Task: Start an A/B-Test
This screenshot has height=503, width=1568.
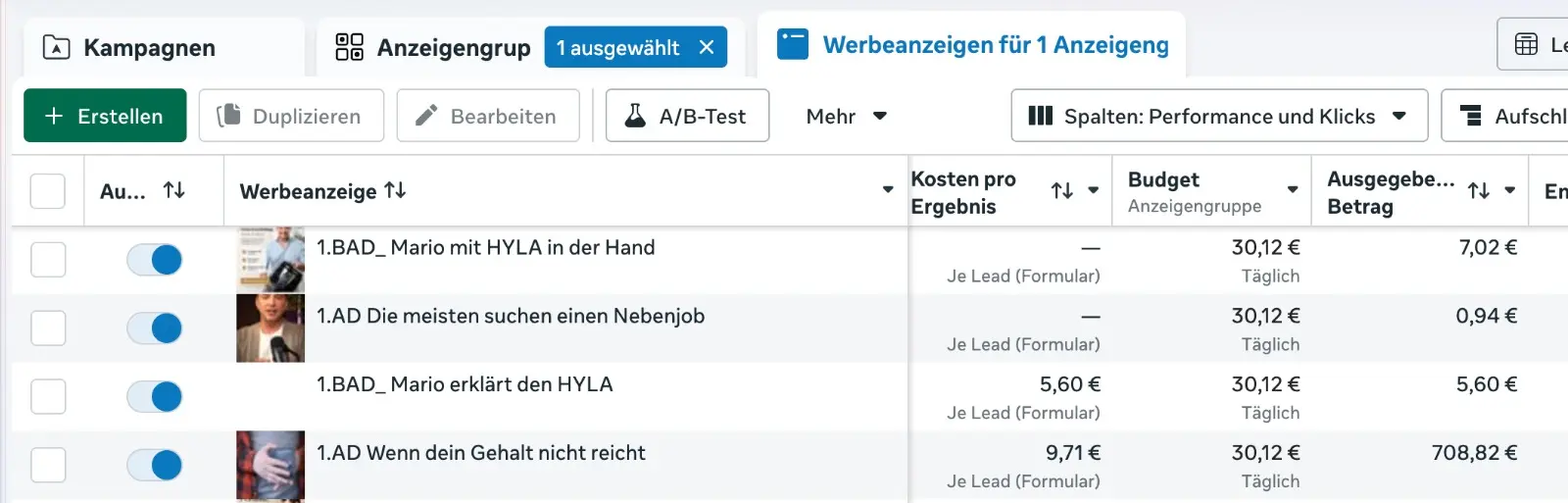Action: (x=687, y=116)
